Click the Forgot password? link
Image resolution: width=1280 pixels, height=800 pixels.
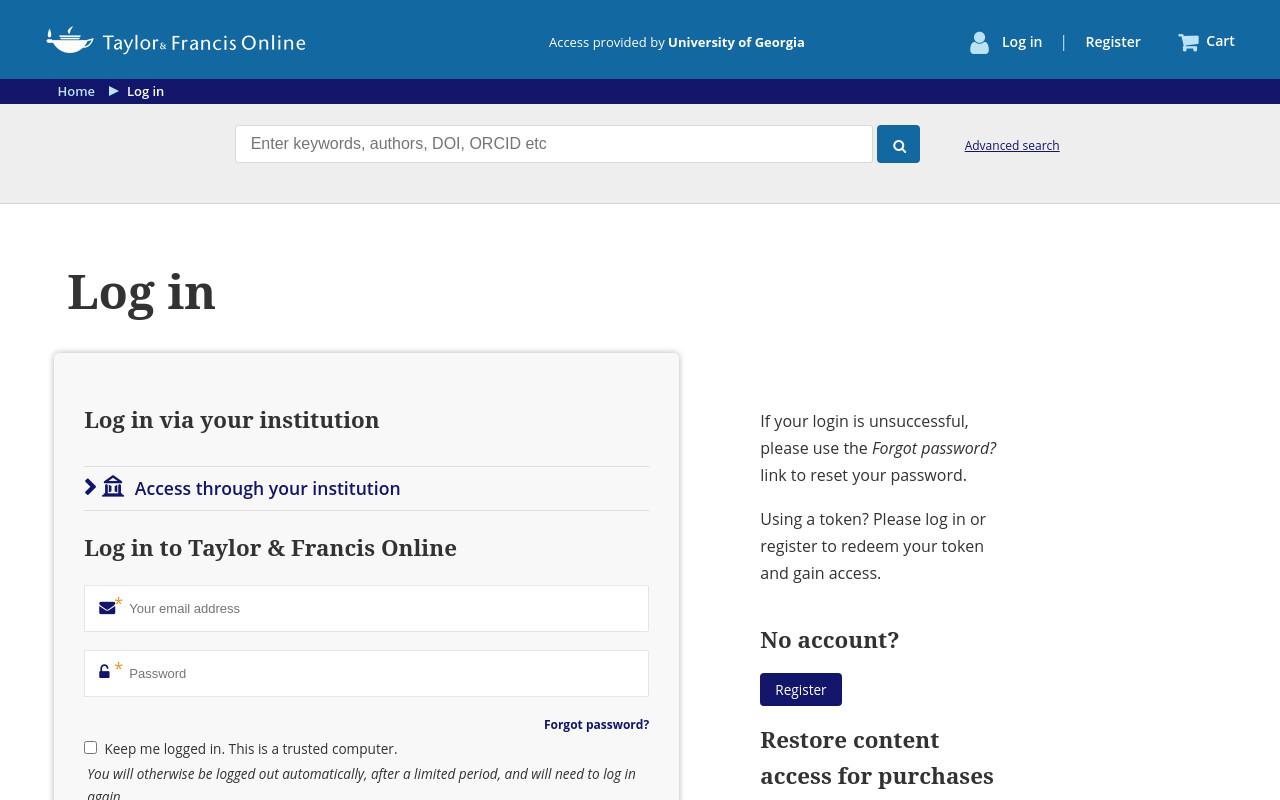[x=596, y=724]
